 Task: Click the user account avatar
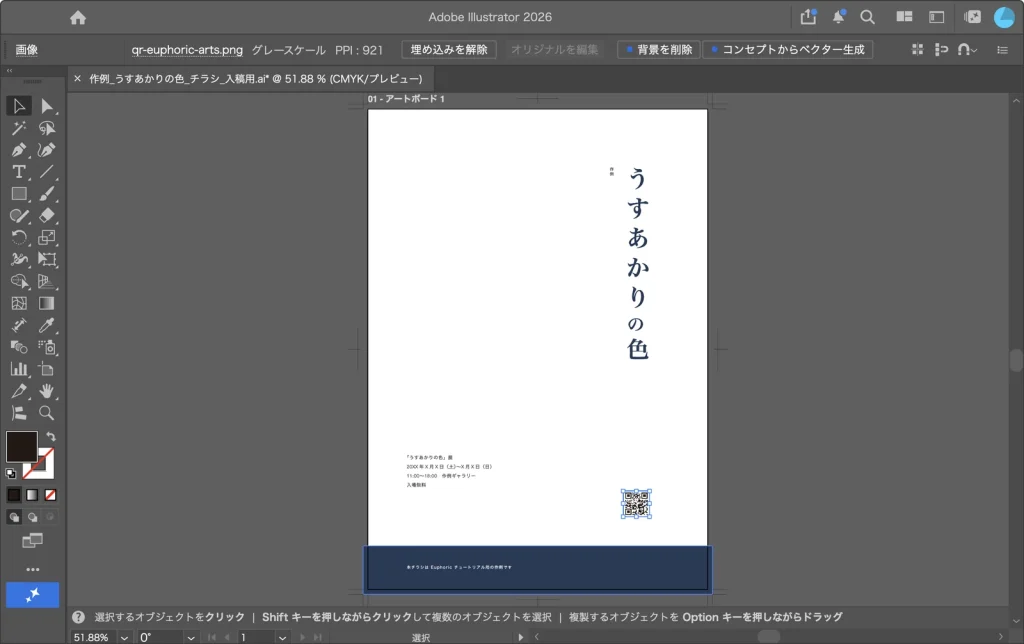coord(1004,18)
